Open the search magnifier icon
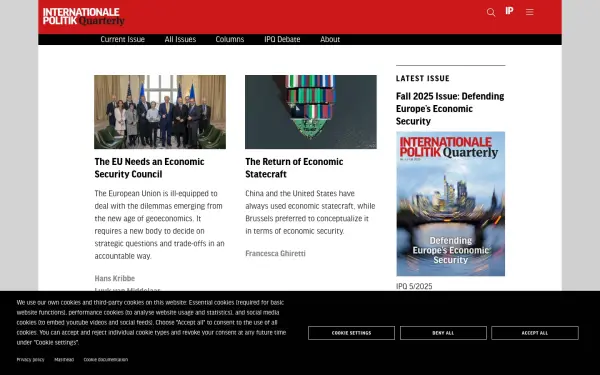 pos(491,12)
